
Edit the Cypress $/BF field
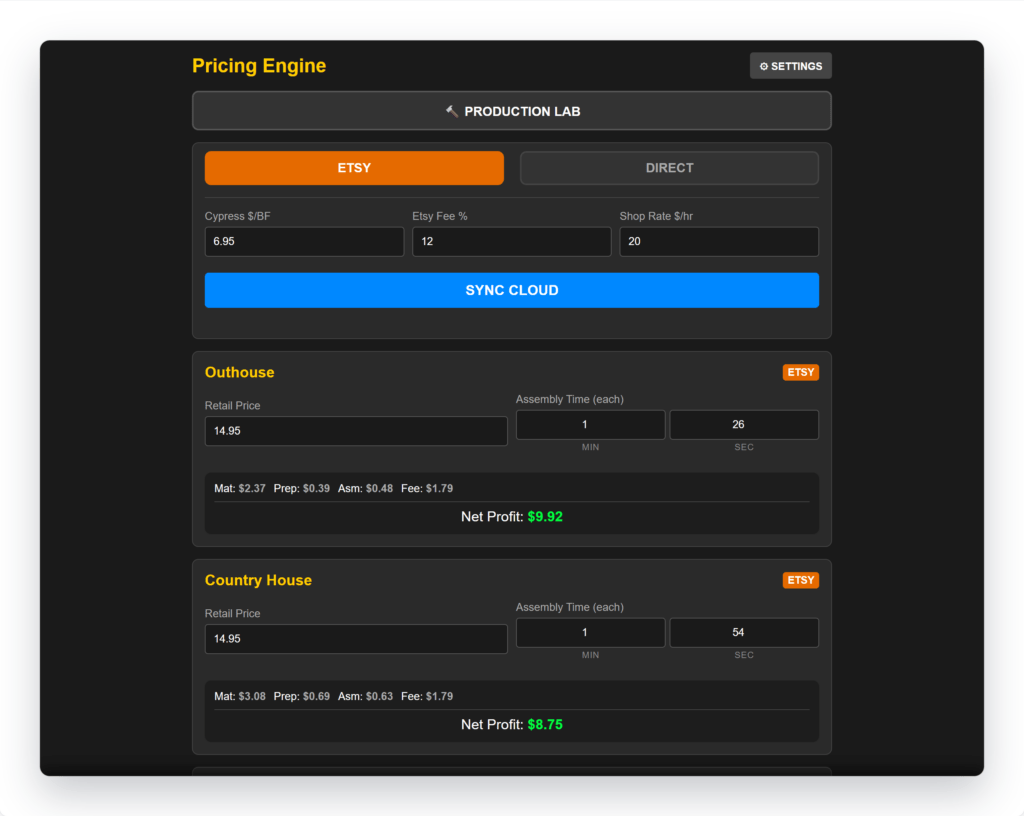pos(304,242)
